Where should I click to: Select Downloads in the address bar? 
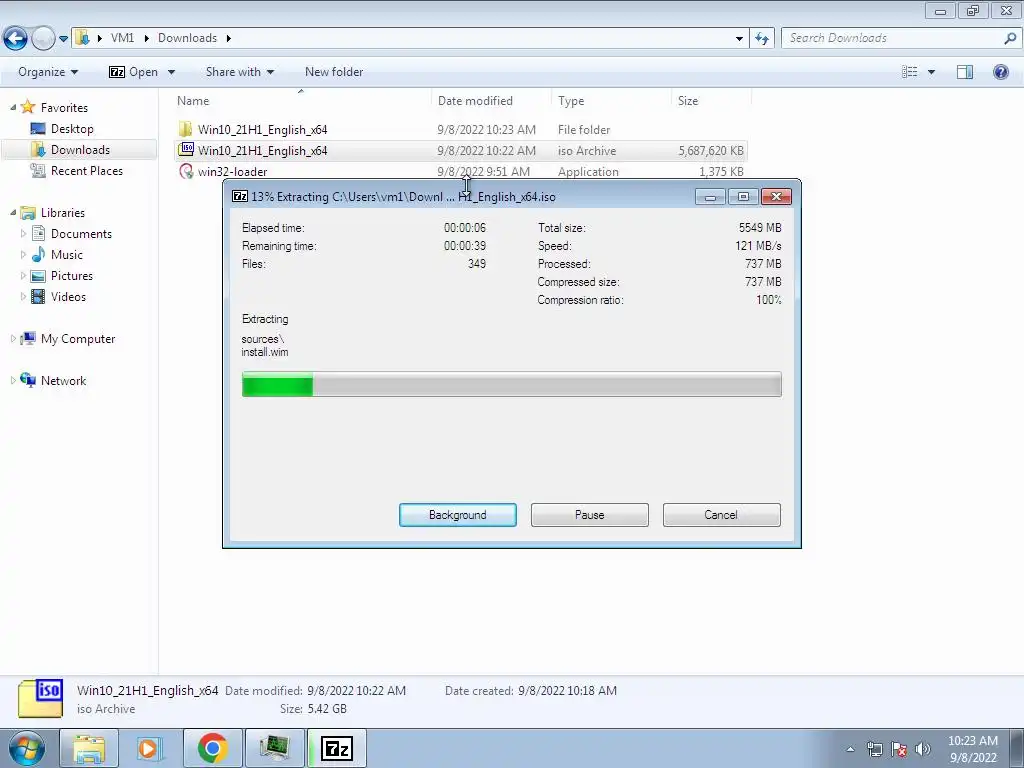coord(187,38)
